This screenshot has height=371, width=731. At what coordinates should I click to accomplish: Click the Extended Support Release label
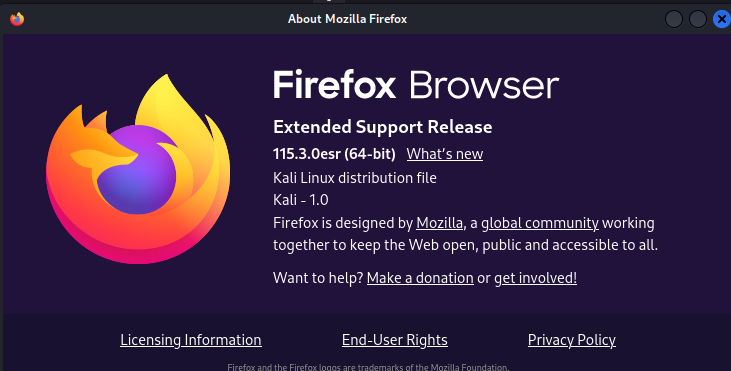(x=383, y=127)
